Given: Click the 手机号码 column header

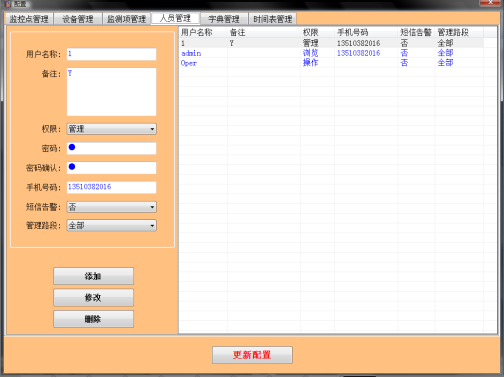Looking at the screenshot, I should (x=366, y=32).
